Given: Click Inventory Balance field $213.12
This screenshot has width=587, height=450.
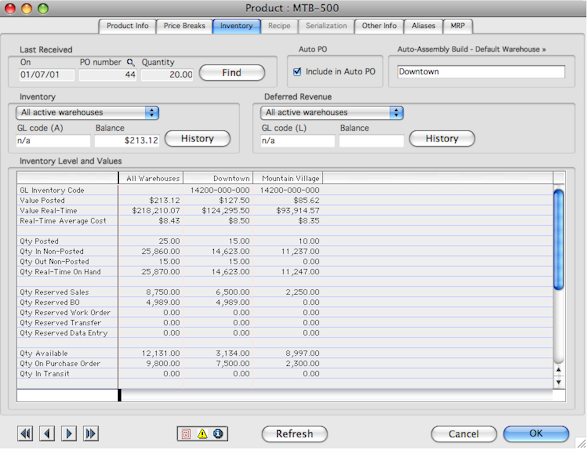Looking at the screenshot, I should click(127, 141).
